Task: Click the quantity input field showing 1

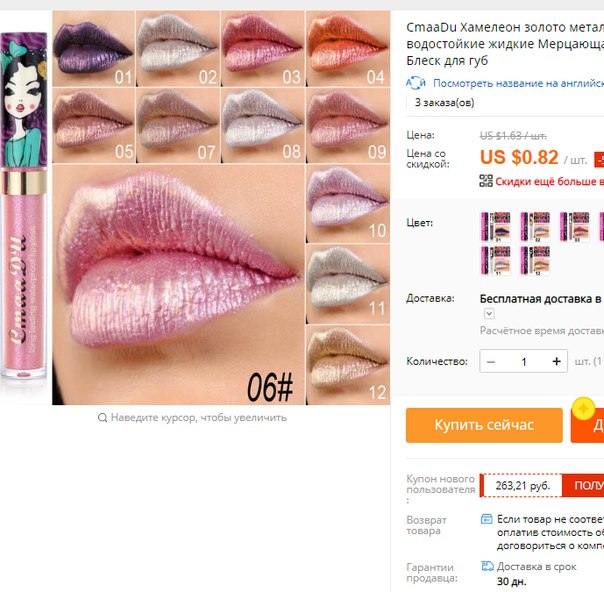Action: click(524, 362)
